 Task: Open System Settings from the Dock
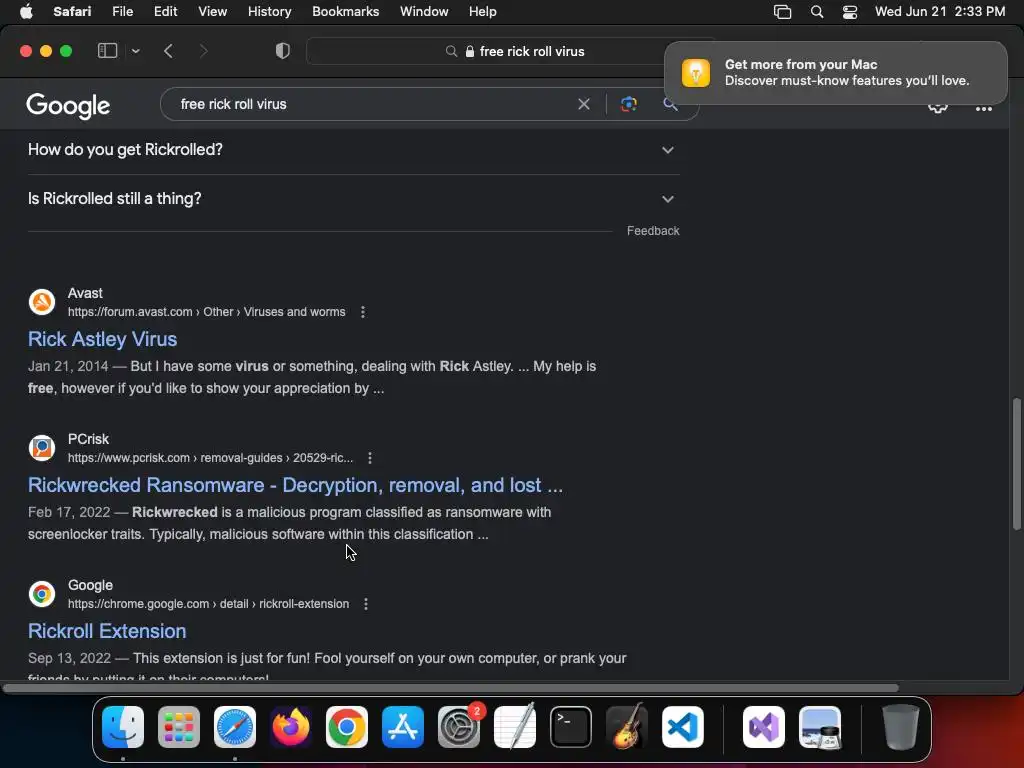point(458,727)
